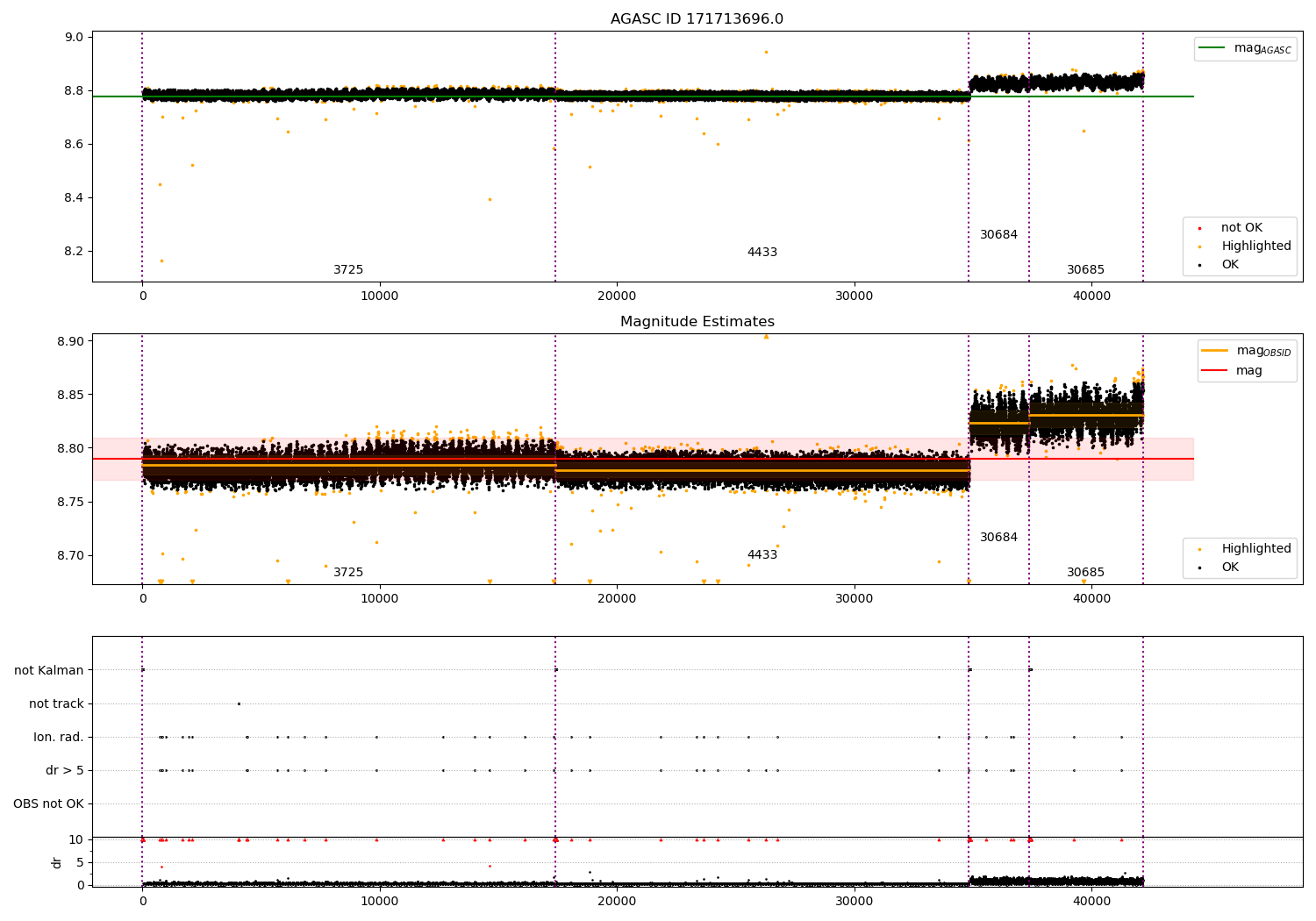Screen dimensions: 1316x921
Task: Click x-axis tick 20000 under AGASC ID plot
Action: click(617, 296)
